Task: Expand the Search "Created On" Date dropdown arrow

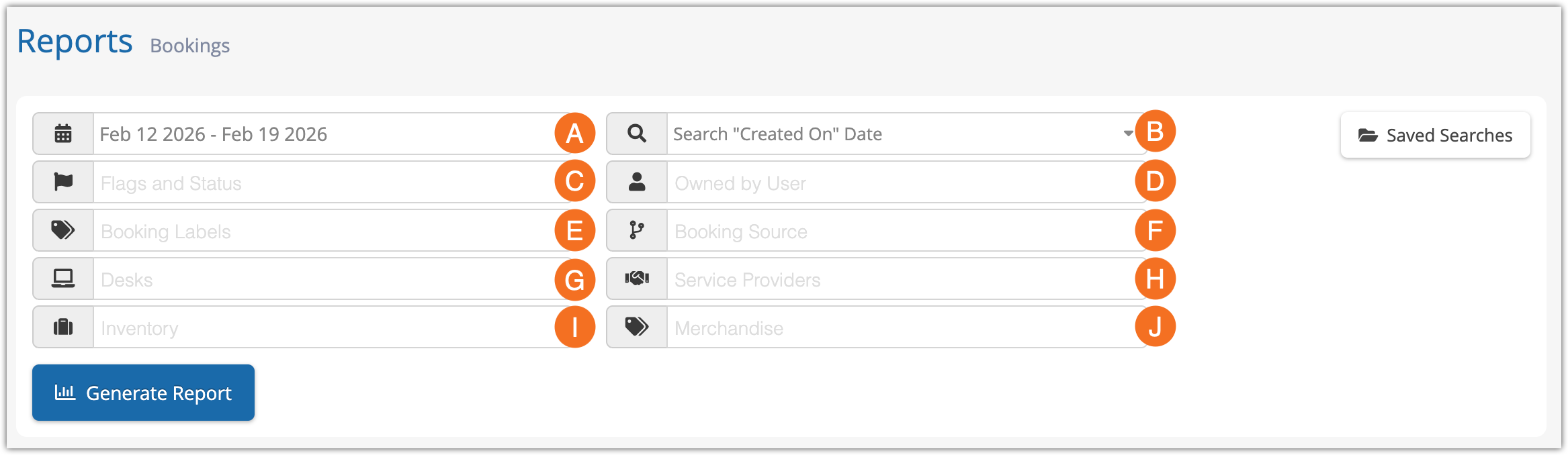Action: (x=1128, y=134)
